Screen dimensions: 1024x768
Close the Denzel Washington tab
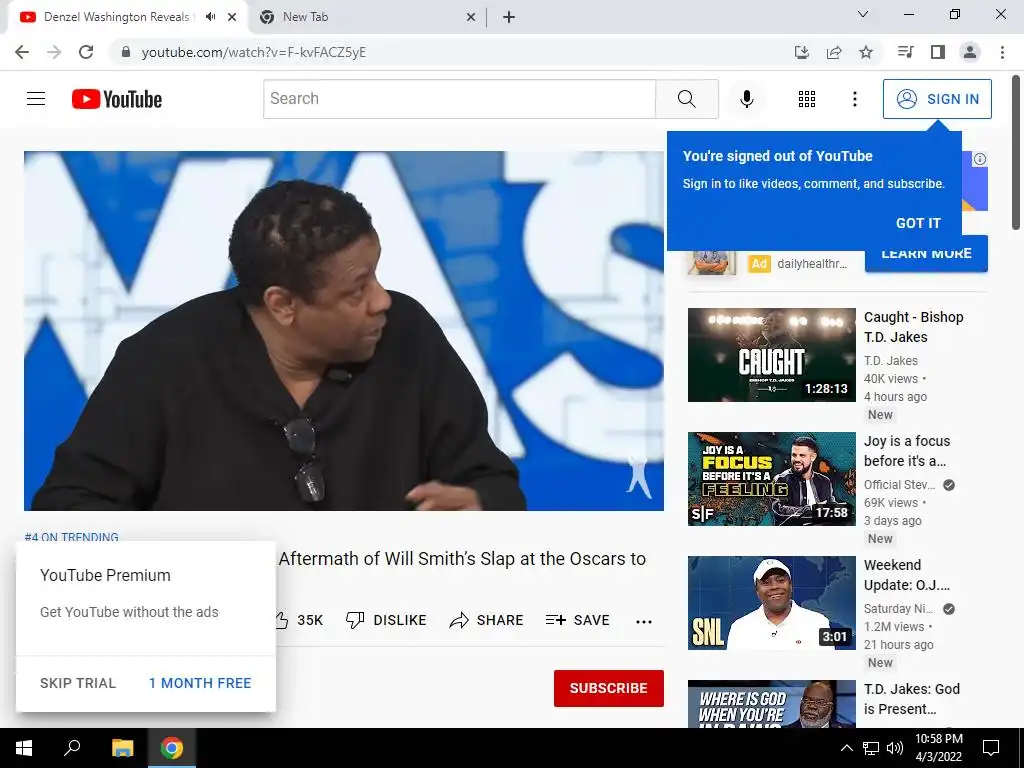point(232,17)
